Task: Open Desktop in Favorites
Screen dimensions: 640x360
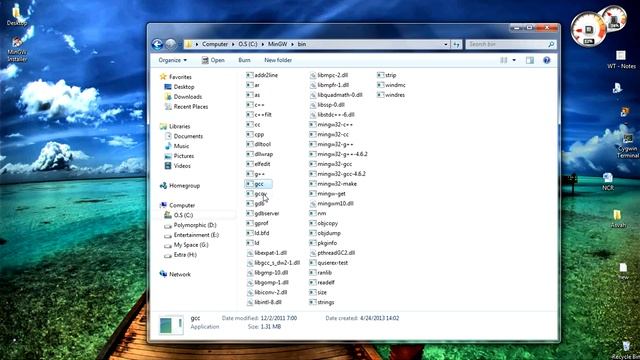Action: click(x=179, y=87)
